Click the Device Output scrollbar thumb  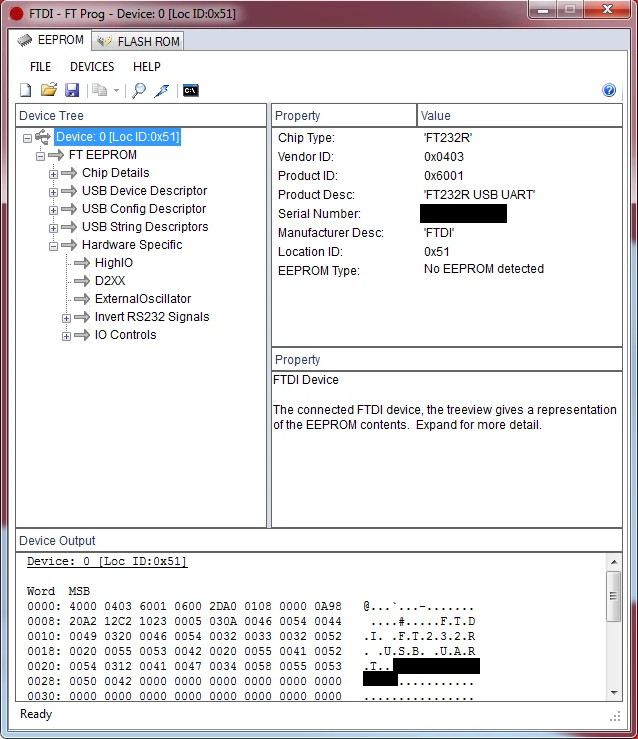(613, 596)
